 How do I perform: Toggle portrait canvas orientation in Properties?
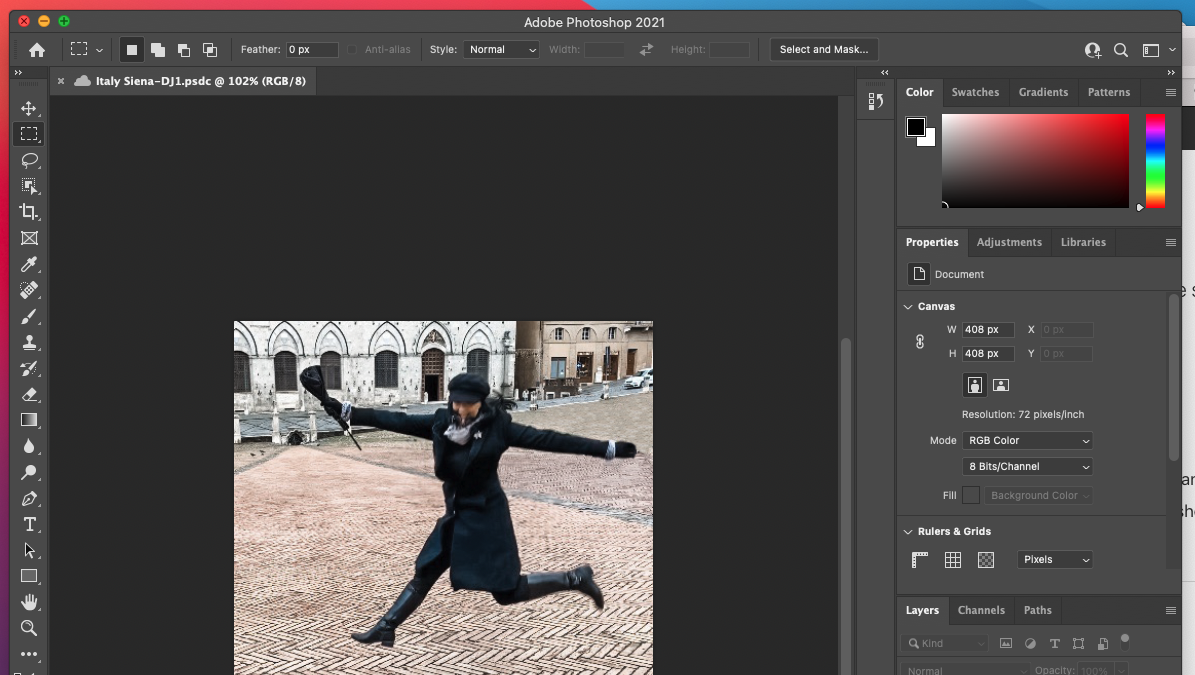point(973,384)
